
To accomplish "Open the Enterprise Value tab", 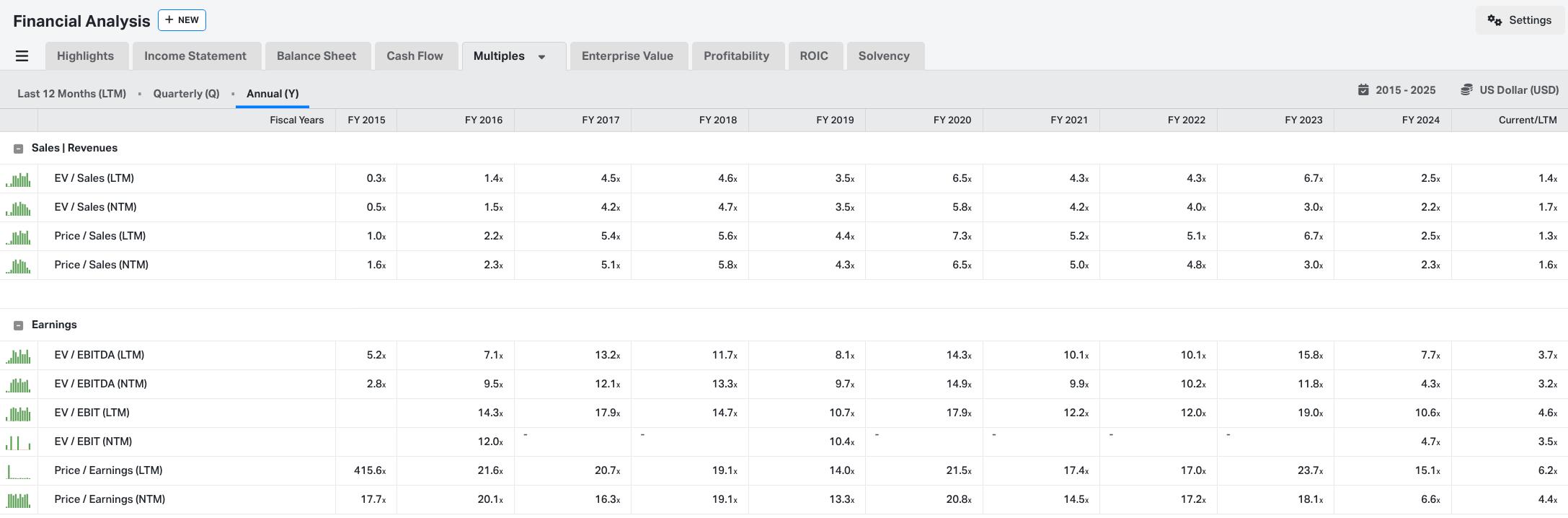I will [627, 56].
